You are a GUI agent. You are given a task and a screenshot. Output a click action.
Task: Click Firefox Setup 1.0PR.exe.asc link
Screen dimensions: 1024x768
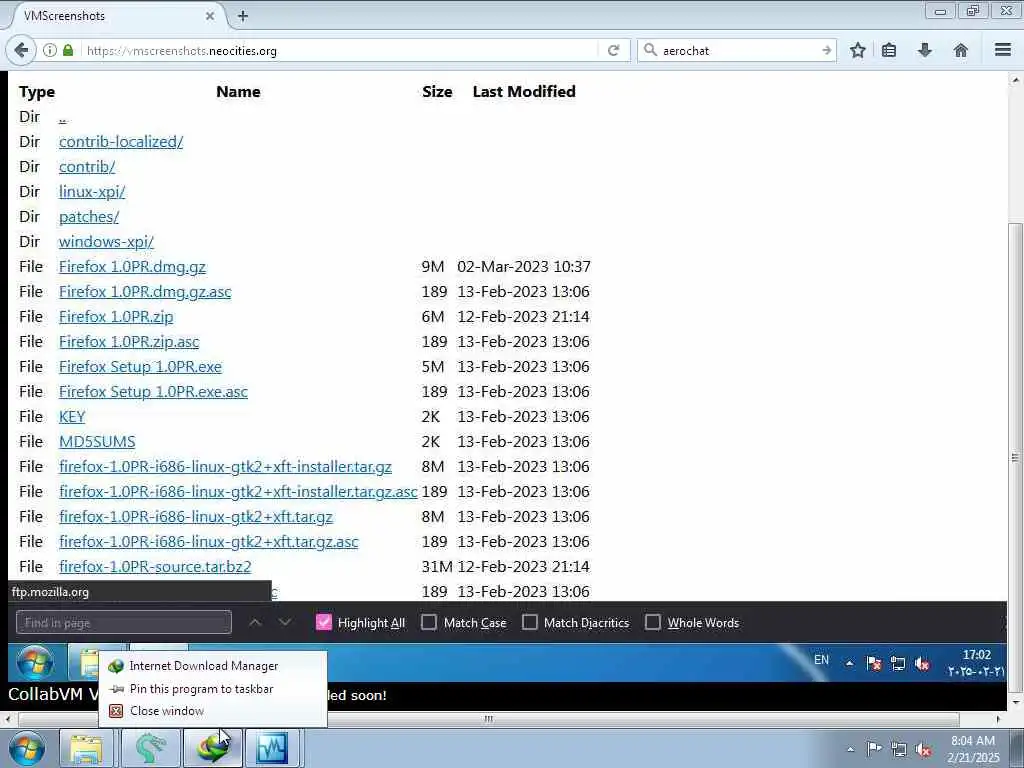(153, 391)
